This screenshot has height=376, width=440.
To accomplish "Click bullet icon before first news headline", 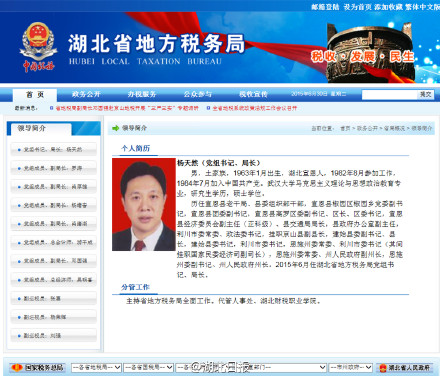I will pos(51,108).
